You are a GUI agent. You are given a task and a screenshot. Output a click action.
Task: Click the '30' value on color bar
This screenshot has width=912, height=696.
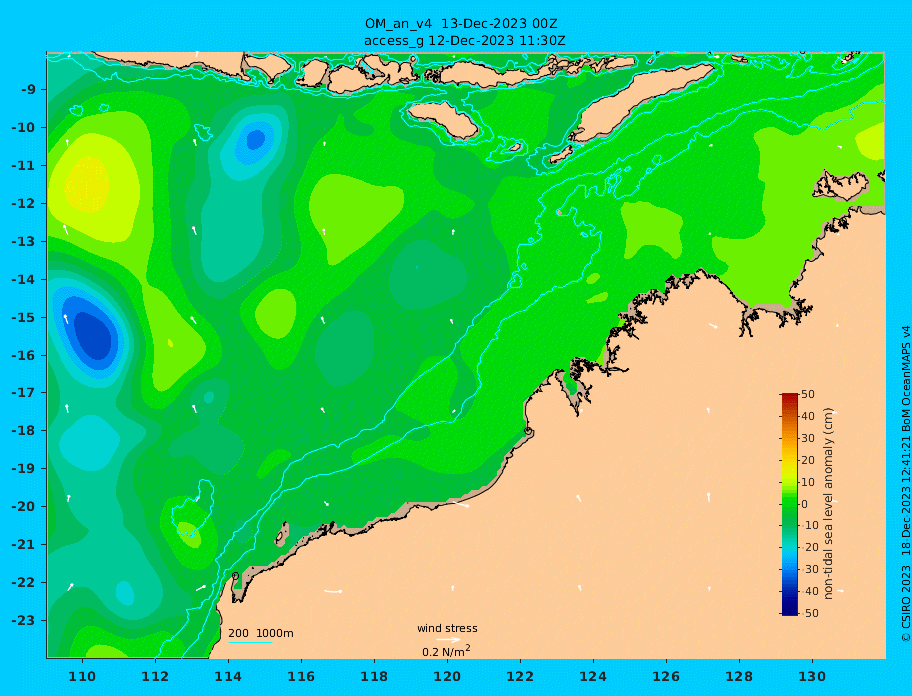click(808, 438)
